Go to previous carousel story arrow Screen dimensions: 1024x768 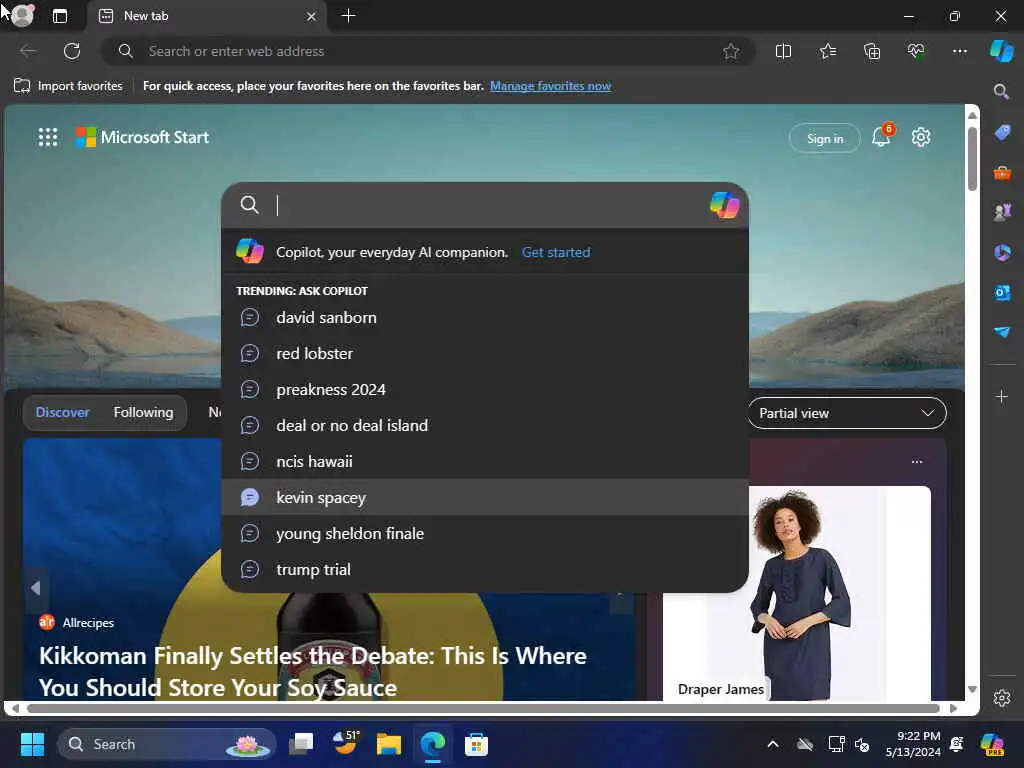pos(36,588)
